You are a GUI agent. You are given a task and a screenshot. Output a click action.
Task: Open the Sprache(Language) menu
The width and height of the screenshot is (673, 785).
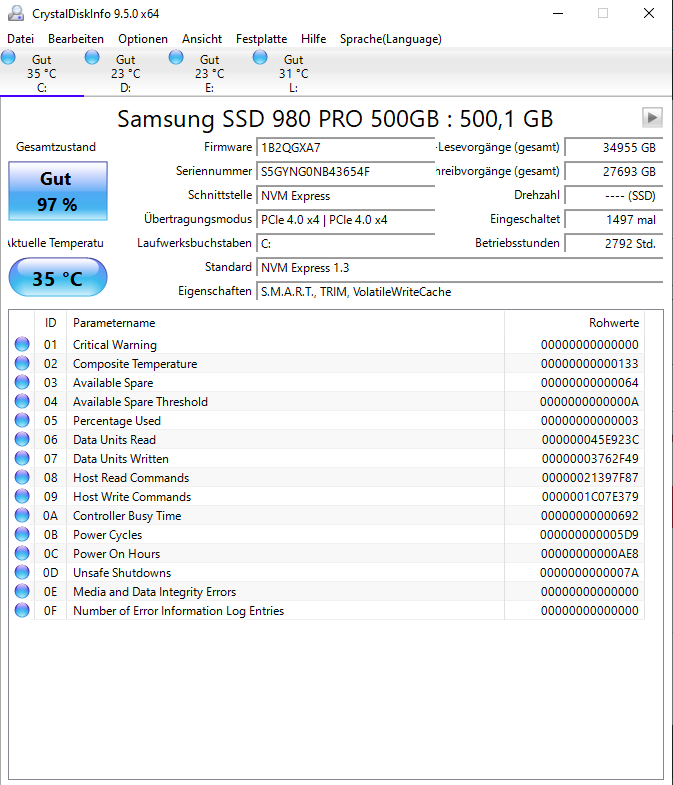coord(391,39)
